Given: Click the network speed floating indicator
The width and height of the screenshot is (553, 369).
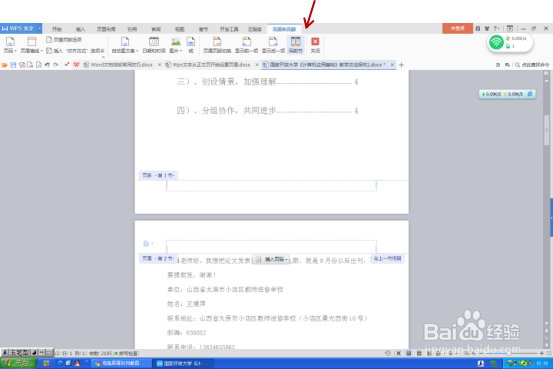Looking at the screenshot, I should pyautogui.click(x=507, y=94).
